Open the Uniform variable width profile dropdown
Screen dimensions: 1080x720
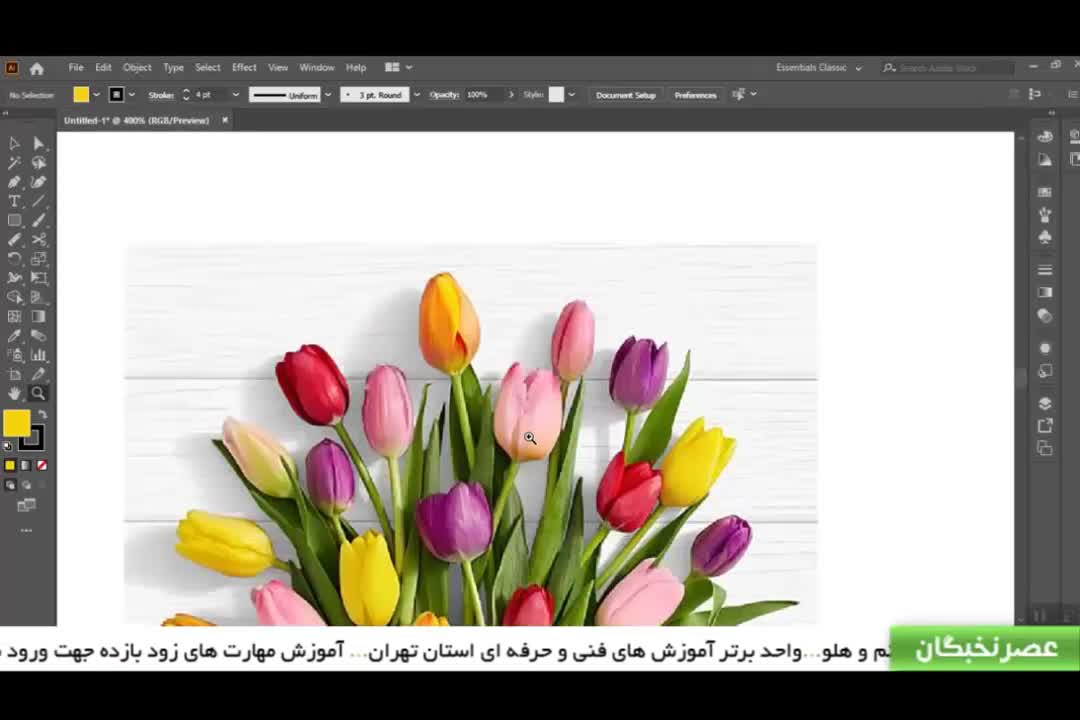328,95
